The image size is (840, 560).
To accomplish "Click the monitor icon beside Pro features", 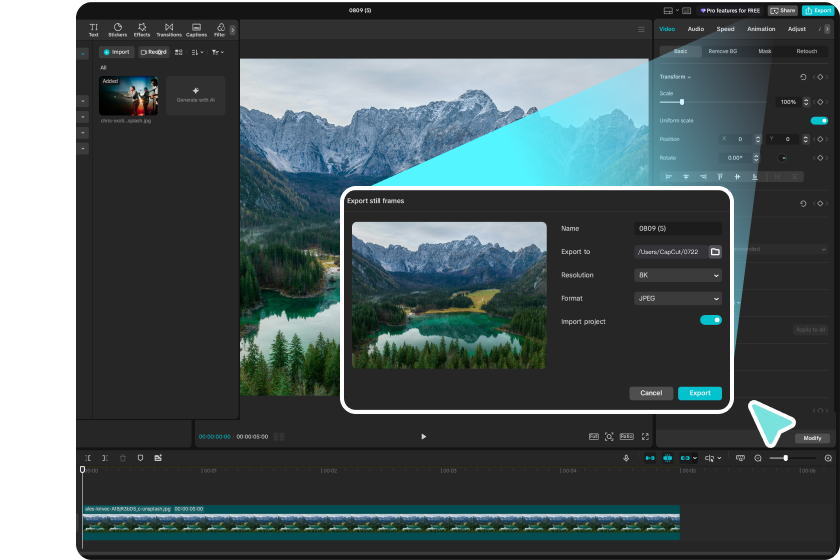I will (687, 11).
